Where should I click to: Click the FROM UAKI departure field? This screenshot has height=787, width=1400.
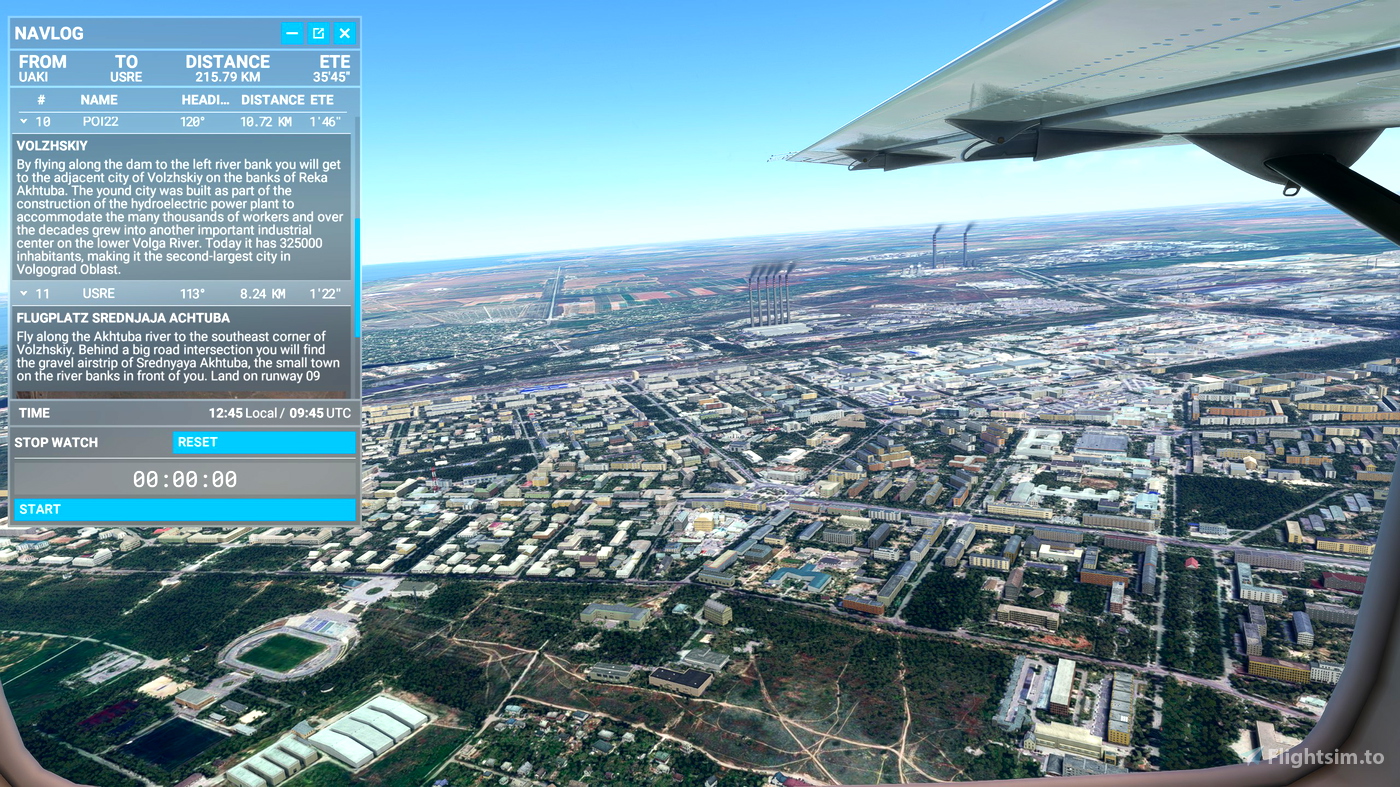[x=42, y=68]
